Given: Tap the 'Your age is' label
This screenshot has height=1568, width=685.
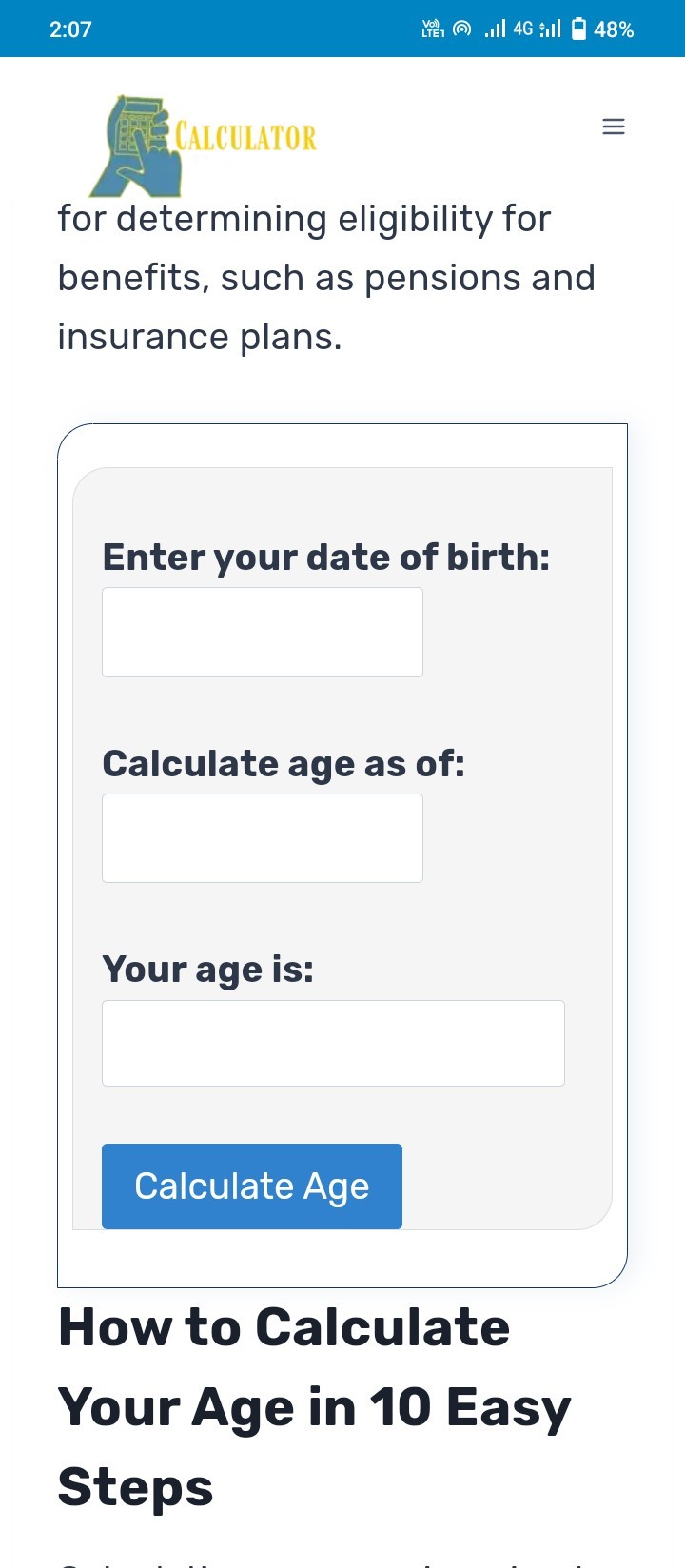Looking at the screenshot, I should [208, 970].
